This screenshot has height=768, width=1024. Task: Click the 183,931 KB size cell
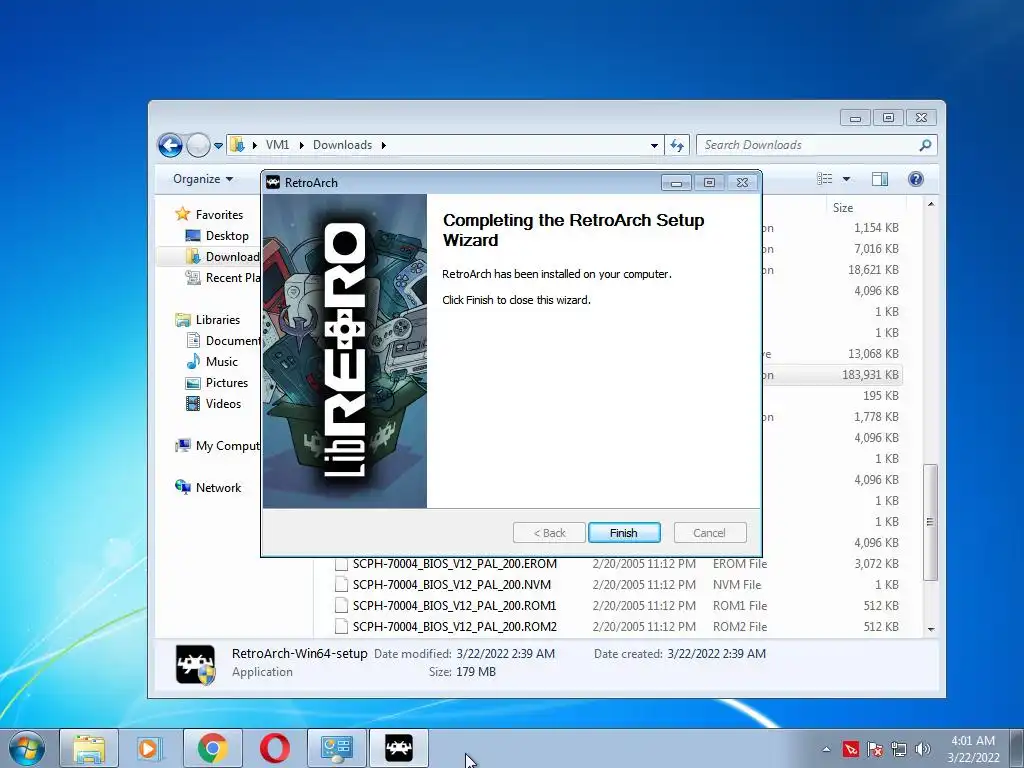click(x=870, y=375)
